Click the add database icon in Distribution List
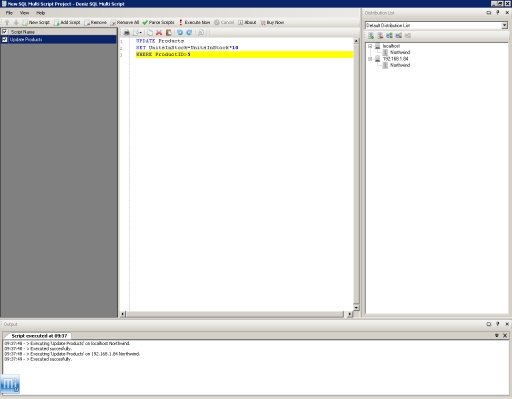 (x=389, y=36)
